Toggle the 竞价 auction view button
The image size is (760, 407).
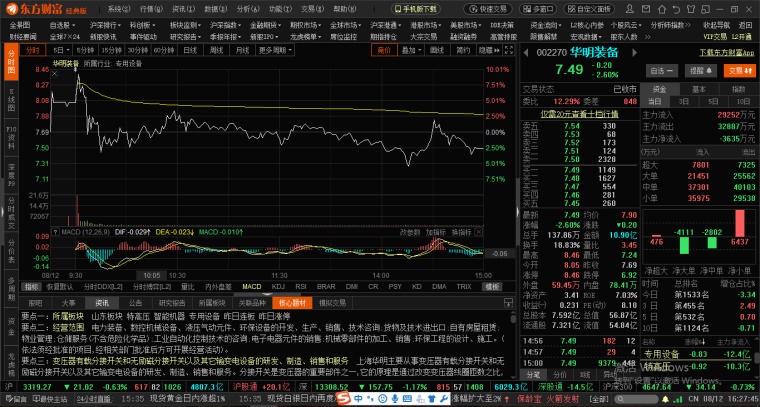point(384,50)
